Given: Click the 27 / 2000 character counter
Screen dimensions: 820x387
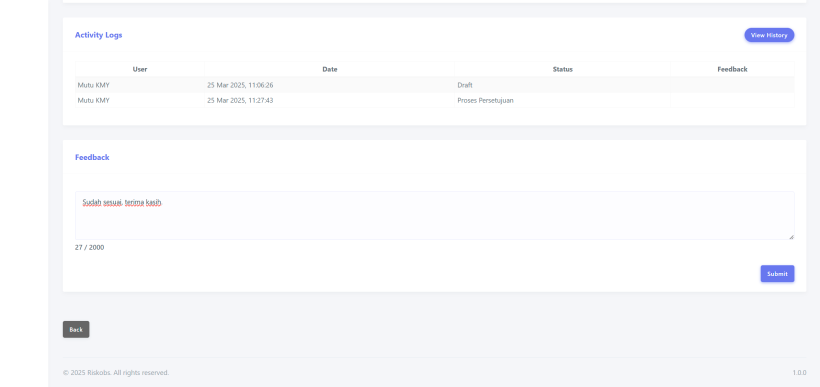Looking at the screenshot, I should click(x=89, y=247).
